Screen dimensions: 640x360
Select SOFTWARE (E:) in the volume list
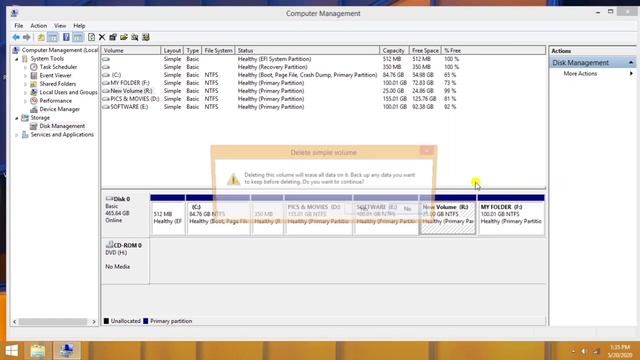280,107
